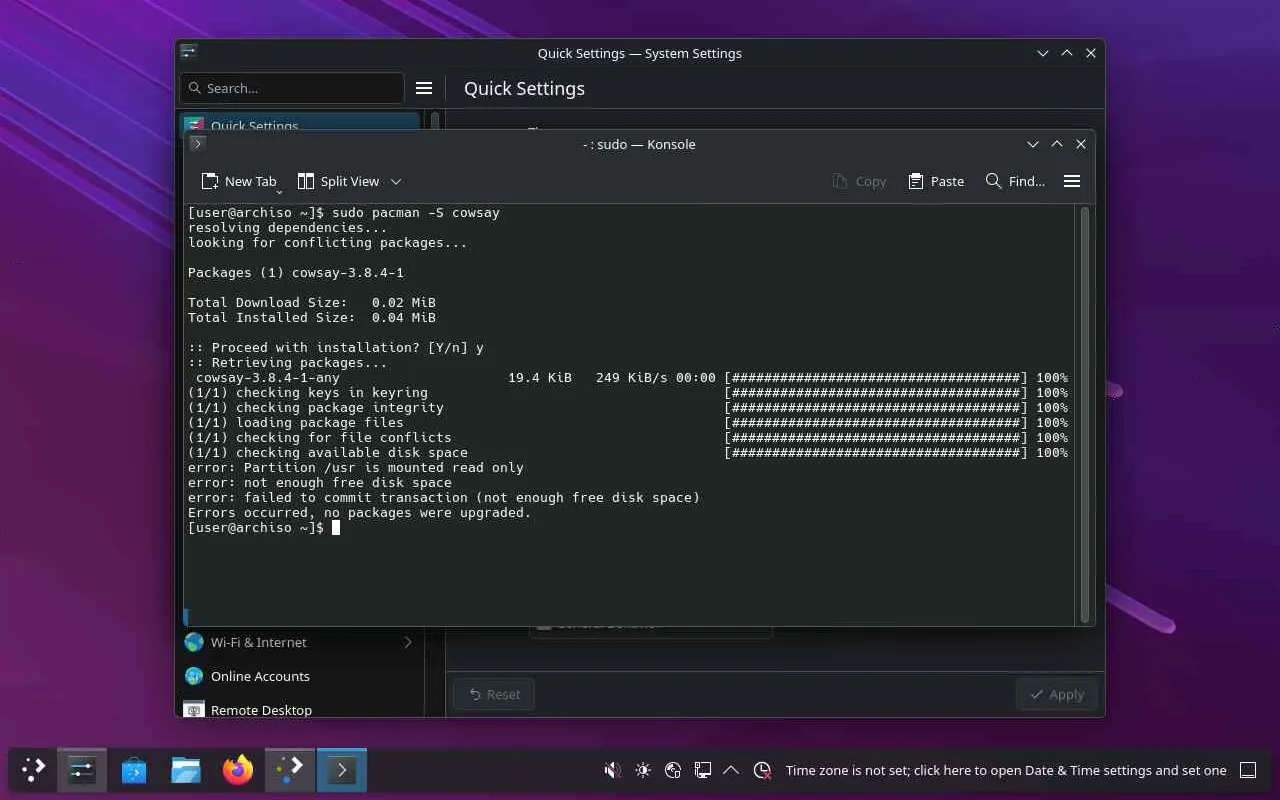Open Wi-Fi & Internet settings

[299, 642]
